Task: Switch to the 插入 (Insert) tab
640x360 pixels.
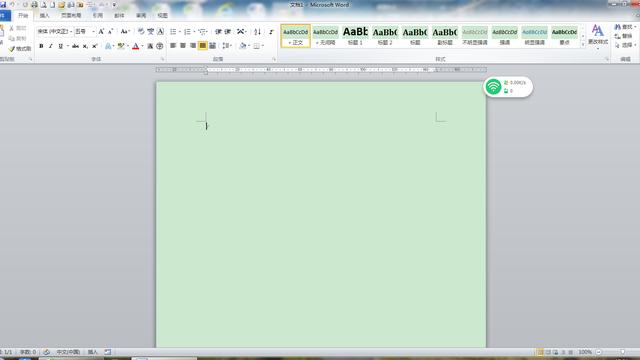Action: (x=44, y=16)
